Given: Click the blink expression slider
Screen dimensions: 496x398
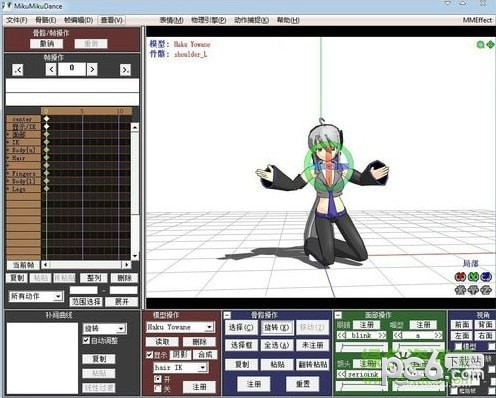Looking at the screenshot, I should pyautogui.click(x=362, y=348).
